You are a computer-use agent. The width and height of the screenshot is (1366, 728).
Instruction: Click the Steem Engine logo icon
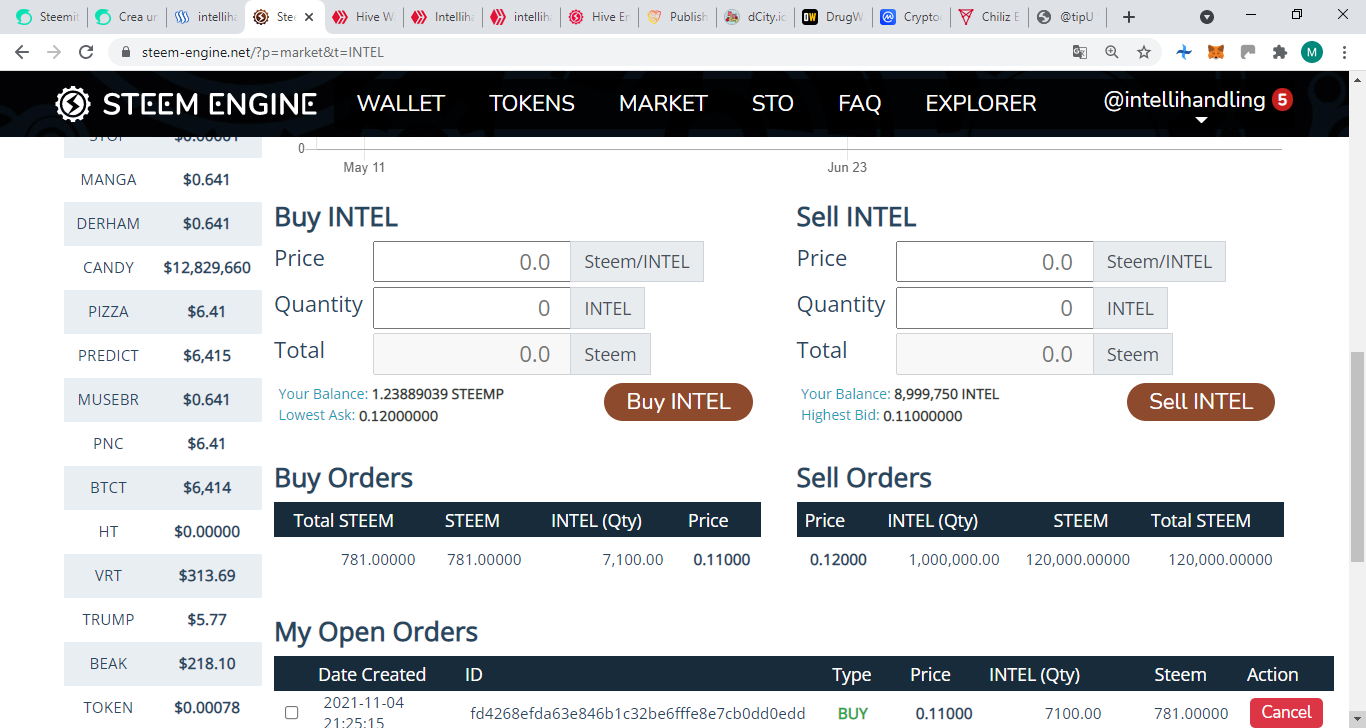73,103
